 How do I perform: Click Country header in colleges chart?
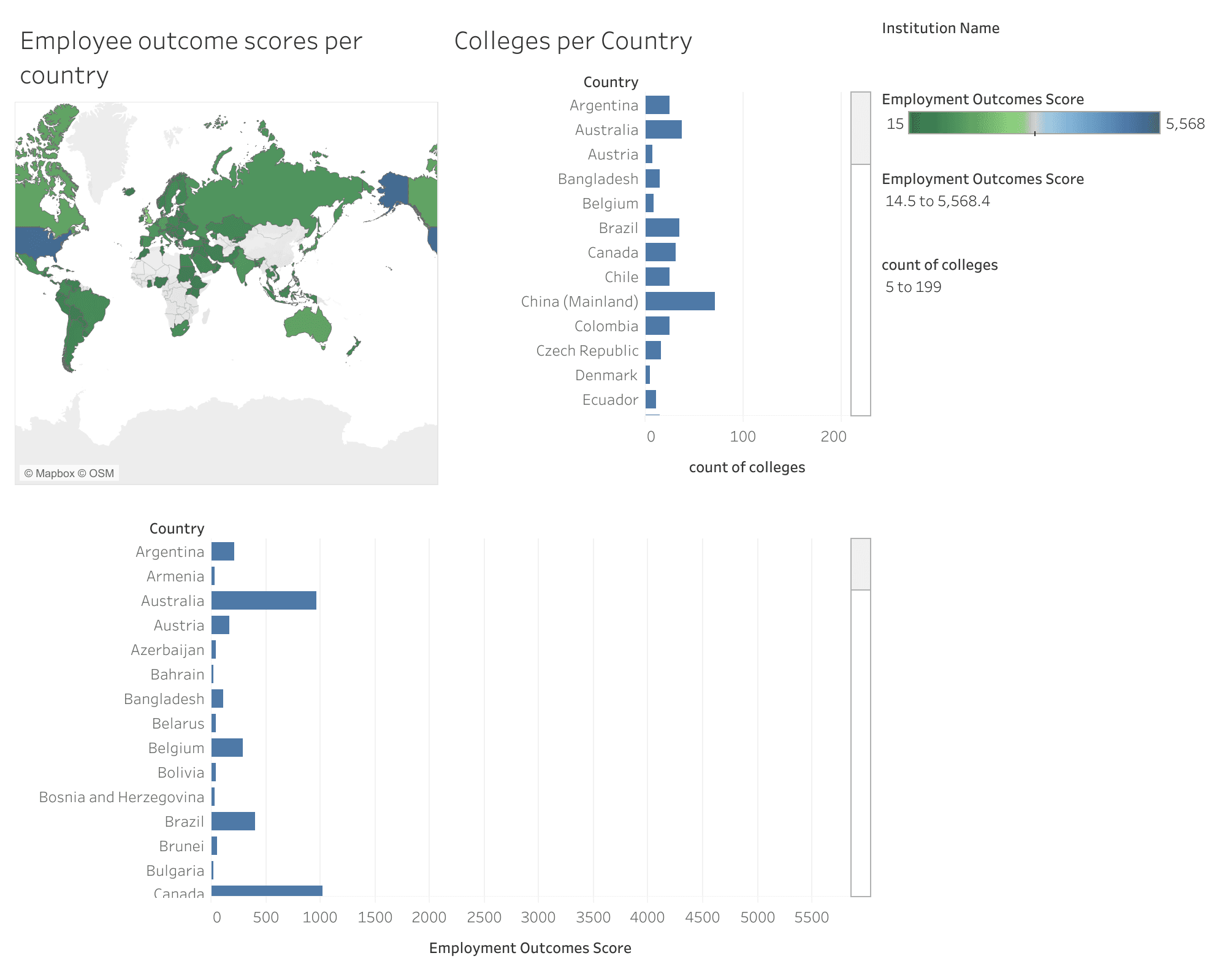tap(610, 82)
